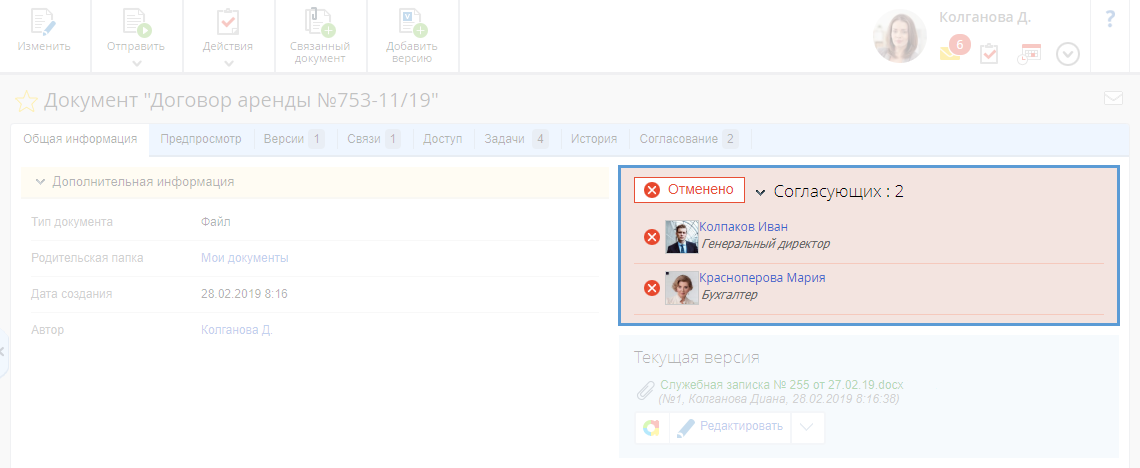Open Колпаков Иван profile link

[743, 227]
